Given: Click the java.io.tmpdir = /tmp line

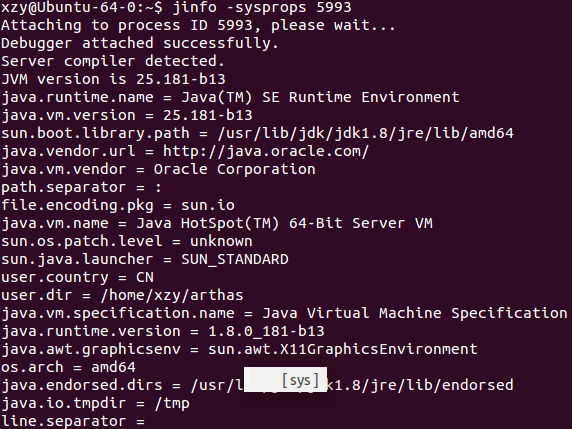Looking at the screenshot, I should click(95, 403).
